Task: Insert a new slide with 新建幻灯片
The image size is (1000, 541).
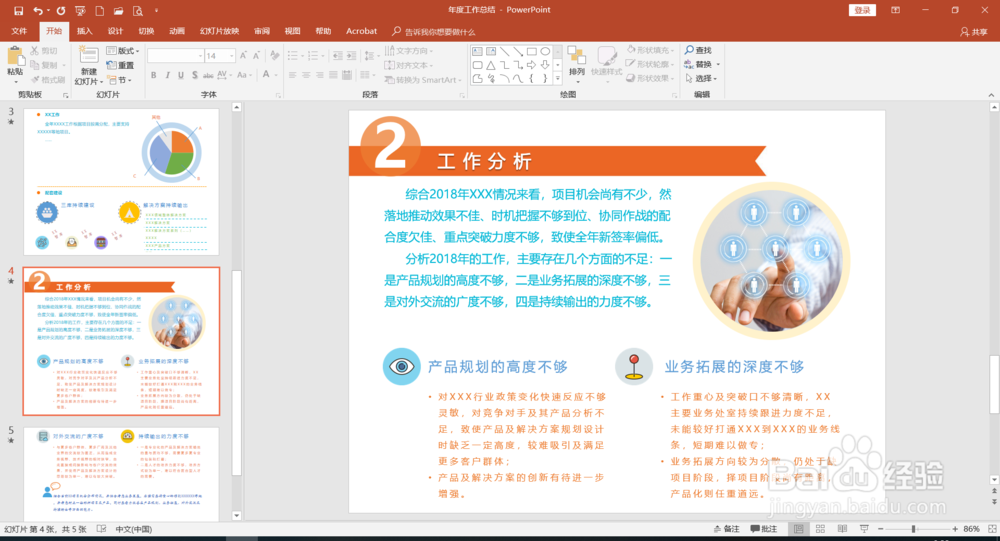Action: [88, 66]
